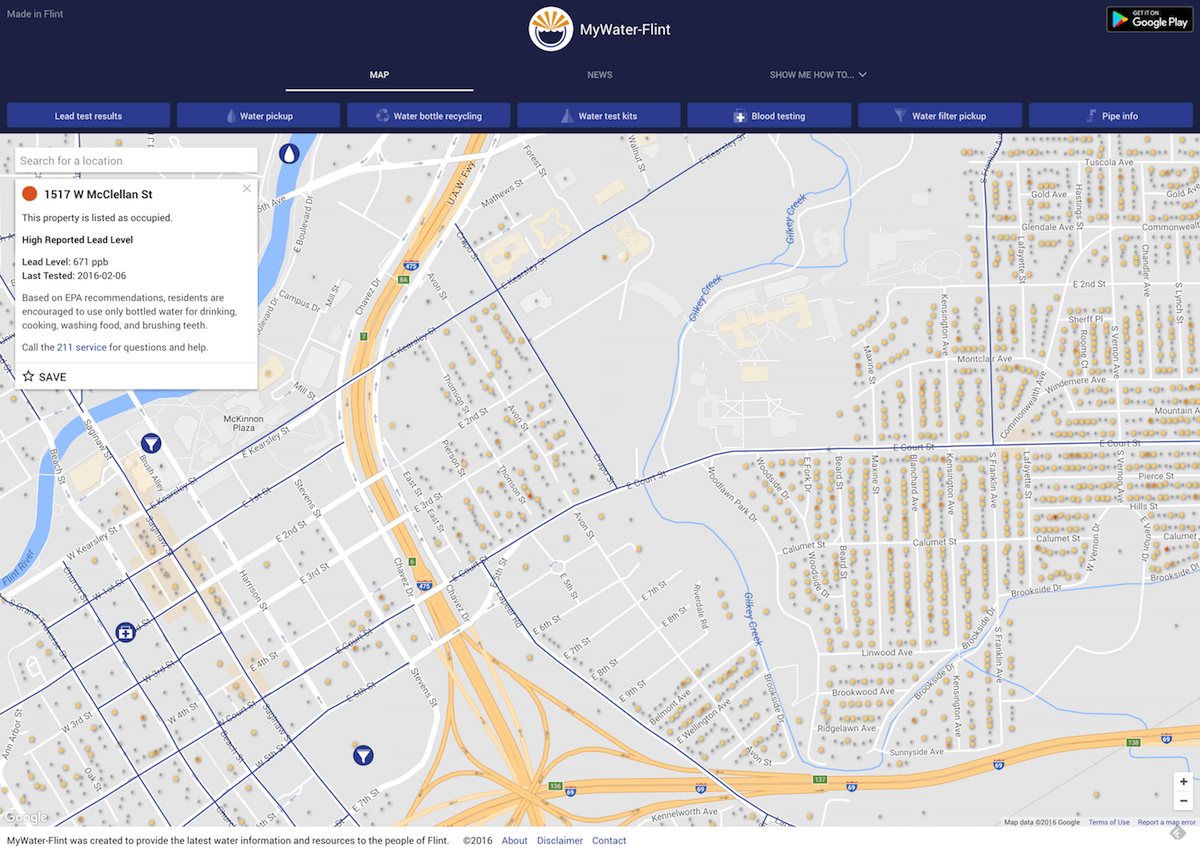The width and height of the screenshot is (1200, 857).
Task: Close the 1517 W McClellan St info card
Action: [247, 188]
